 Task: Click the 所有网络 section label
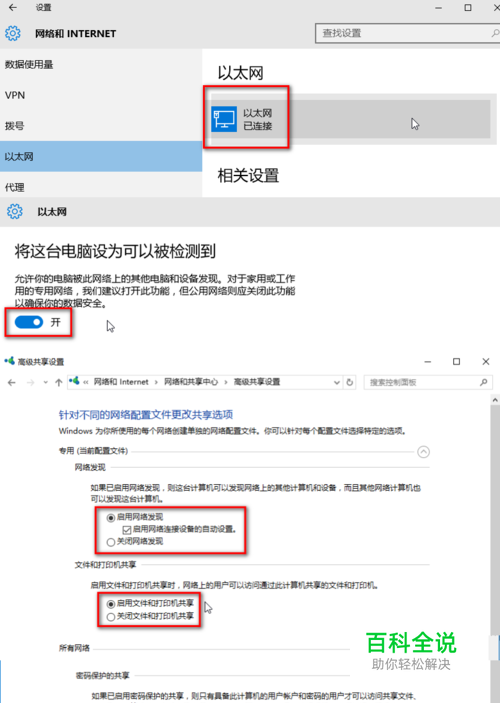[x=74, y=648]
